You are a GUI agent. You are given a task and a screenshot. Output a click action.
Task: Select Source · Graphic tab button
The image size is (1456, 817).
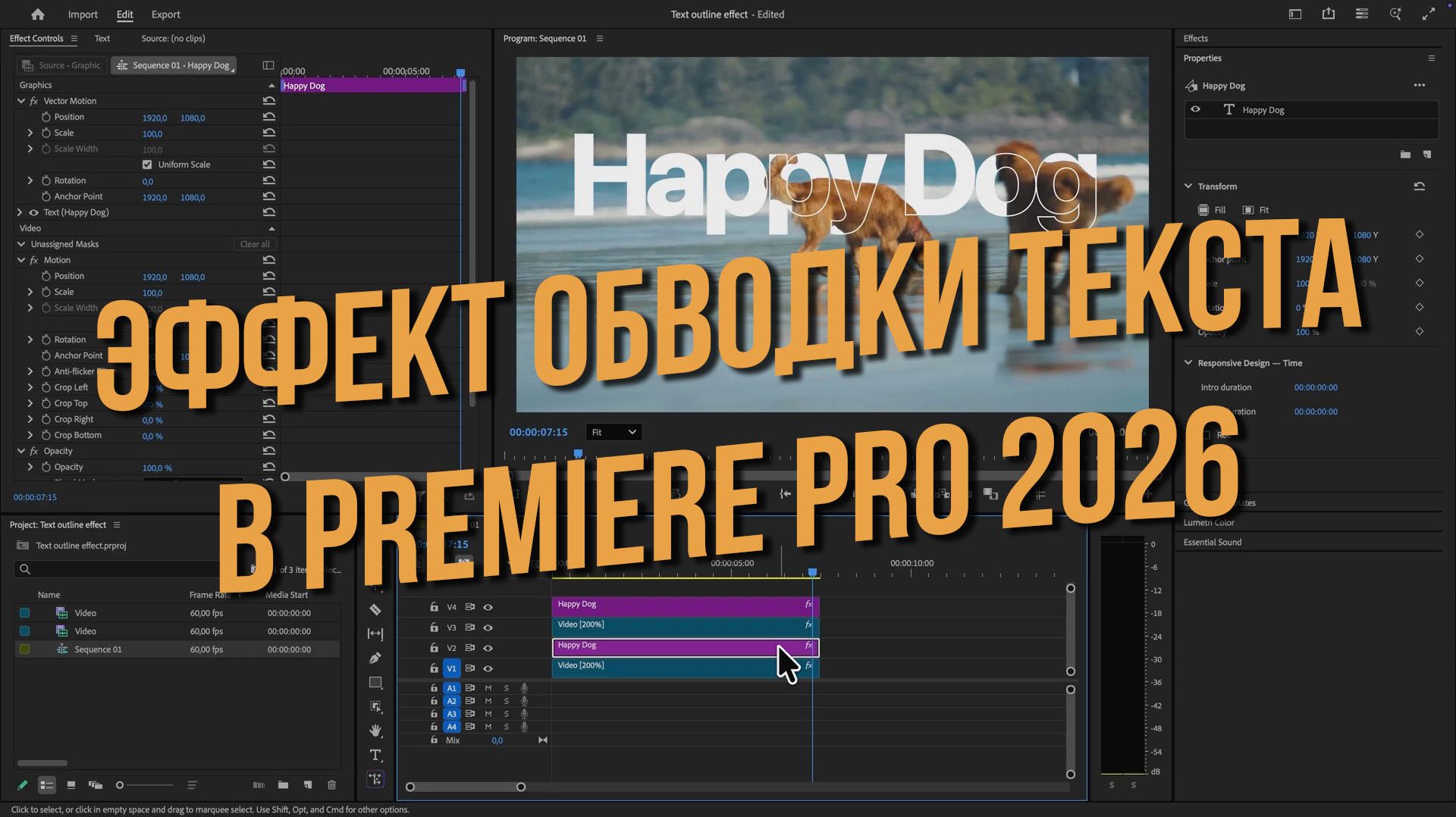[x=61, y=65]
